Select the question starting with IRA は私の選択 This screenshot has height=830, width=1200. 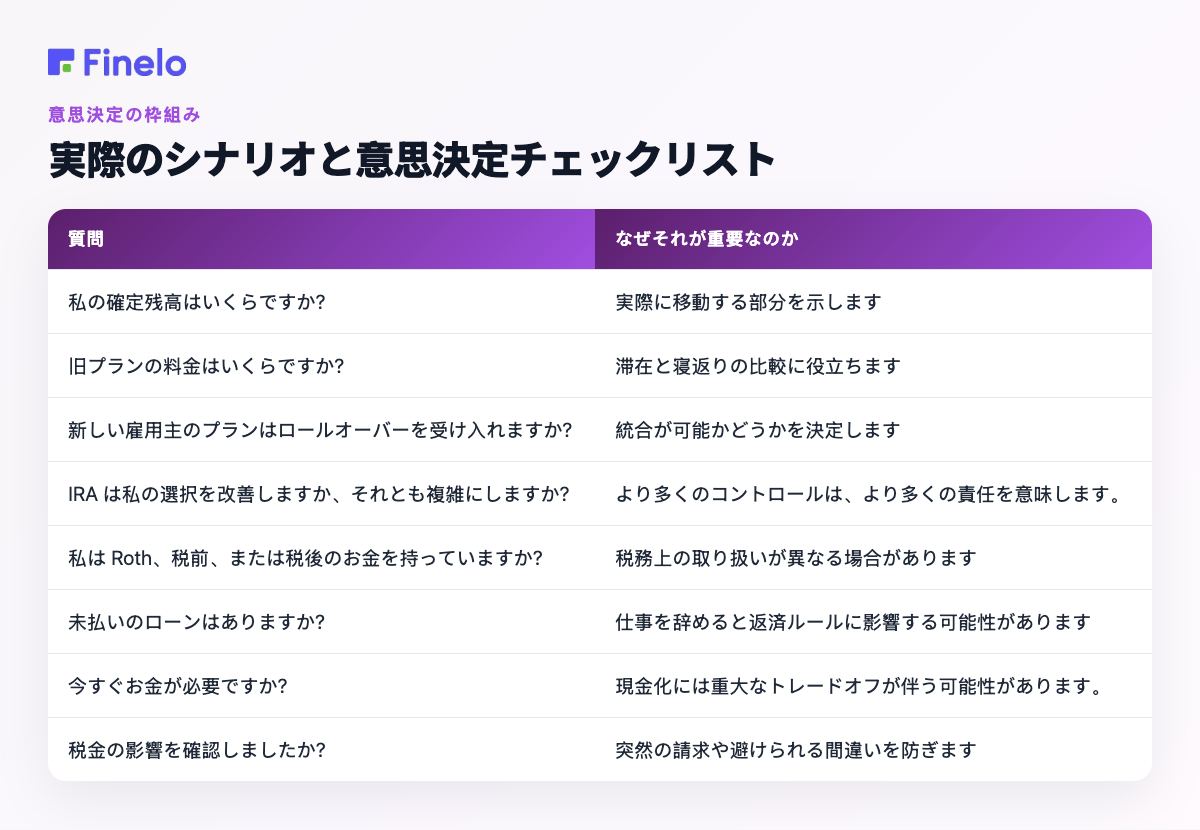[321, 493]
